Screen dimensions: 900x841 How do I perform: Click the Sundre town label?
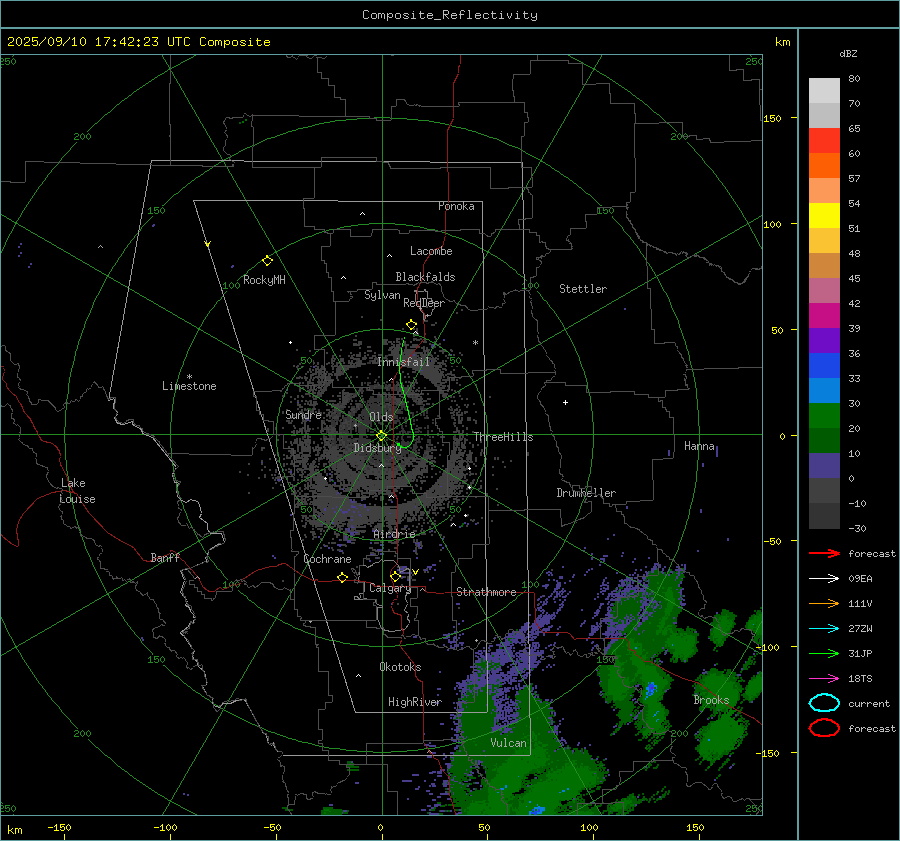[x=303, y=414]
